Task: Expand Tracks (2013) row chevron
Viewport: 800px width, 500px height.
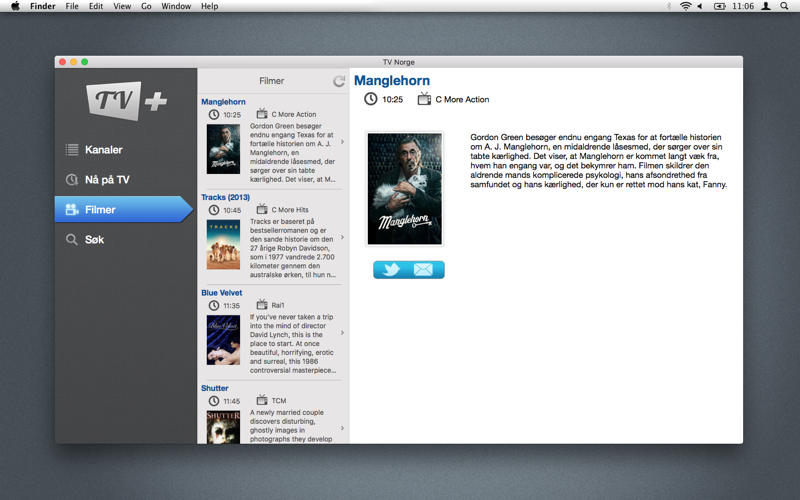Action: (x=342, y=237)
